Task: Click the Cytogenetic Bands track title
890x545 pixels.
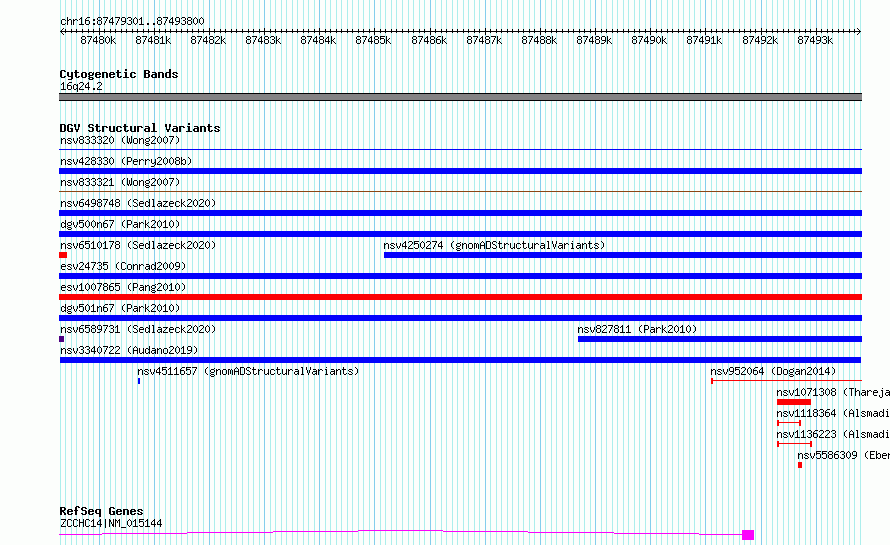Action: pyautogui.click(x=119, y=74)
